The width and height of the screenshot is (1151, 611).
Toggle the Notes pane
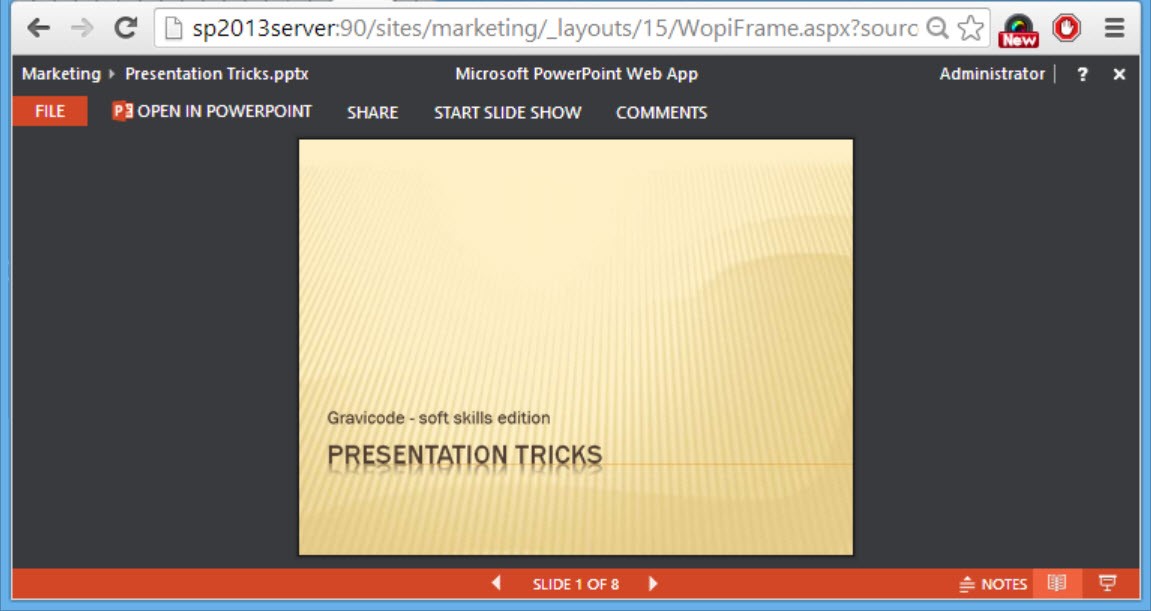tap(993, 584)
